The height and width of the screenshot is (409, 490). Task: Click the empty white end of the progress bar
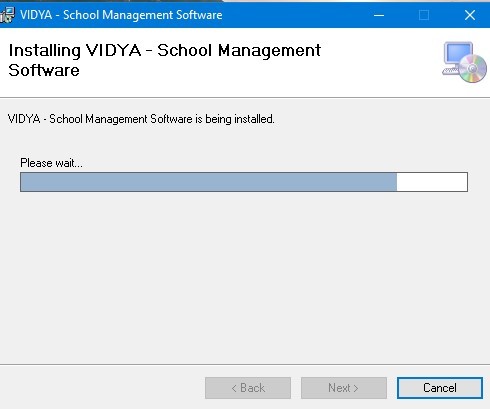tap(432, 182)
